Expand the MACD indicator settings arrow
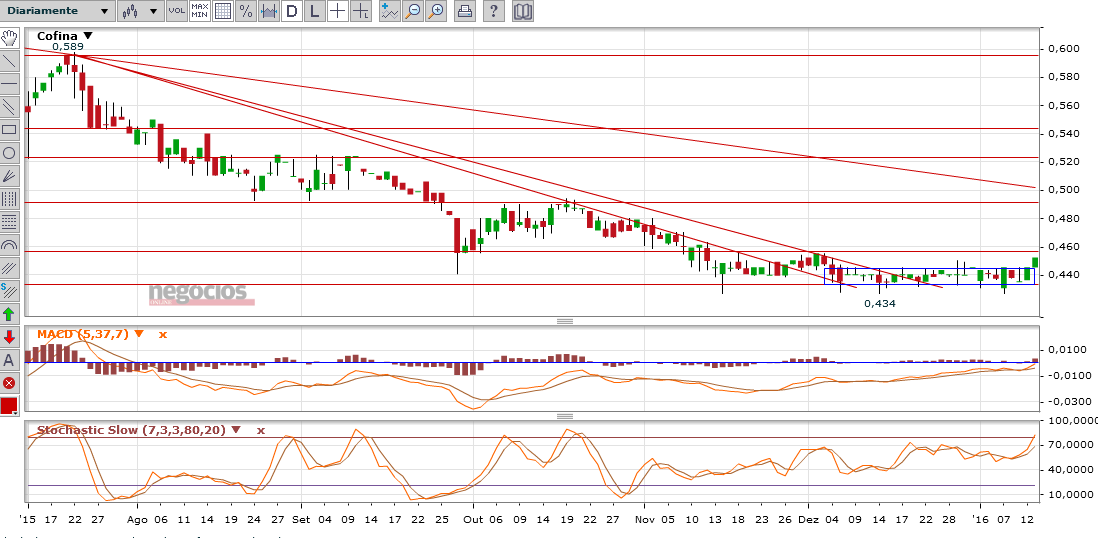Image resolution: width=1098 pixels, height=538 pixels. pyautogui.click(x=139, y=334)
